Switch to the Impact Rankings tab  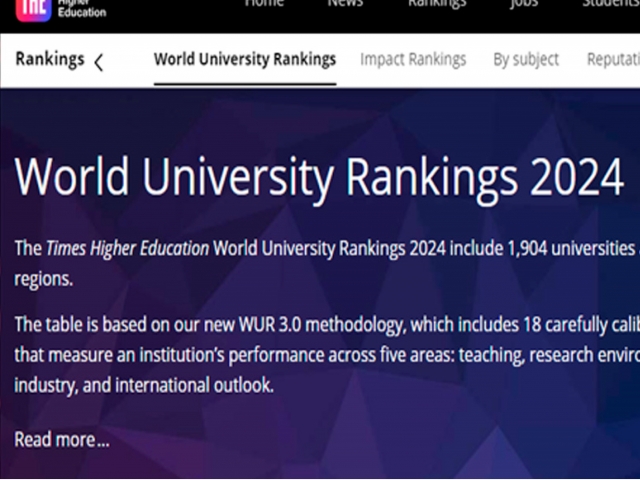coord(413,59)
